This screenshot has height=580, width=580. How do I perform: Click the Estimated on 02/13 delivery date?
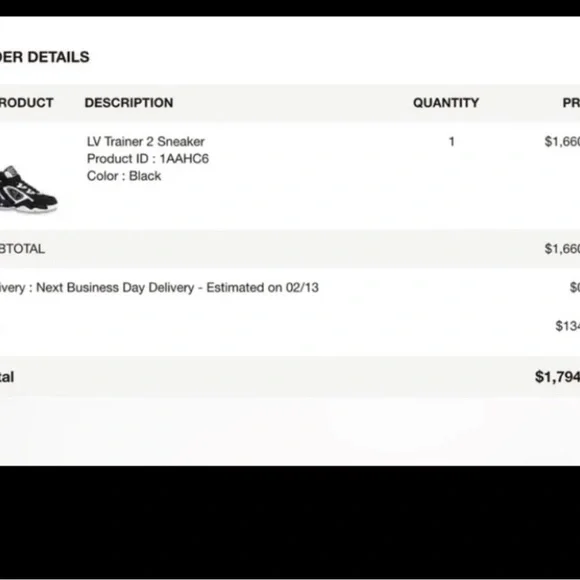[262, 287]
